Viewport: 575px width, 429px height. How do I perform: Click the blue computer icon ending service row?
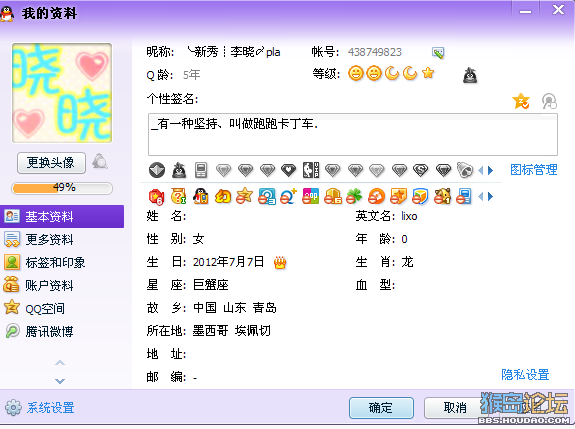(464, 196)
